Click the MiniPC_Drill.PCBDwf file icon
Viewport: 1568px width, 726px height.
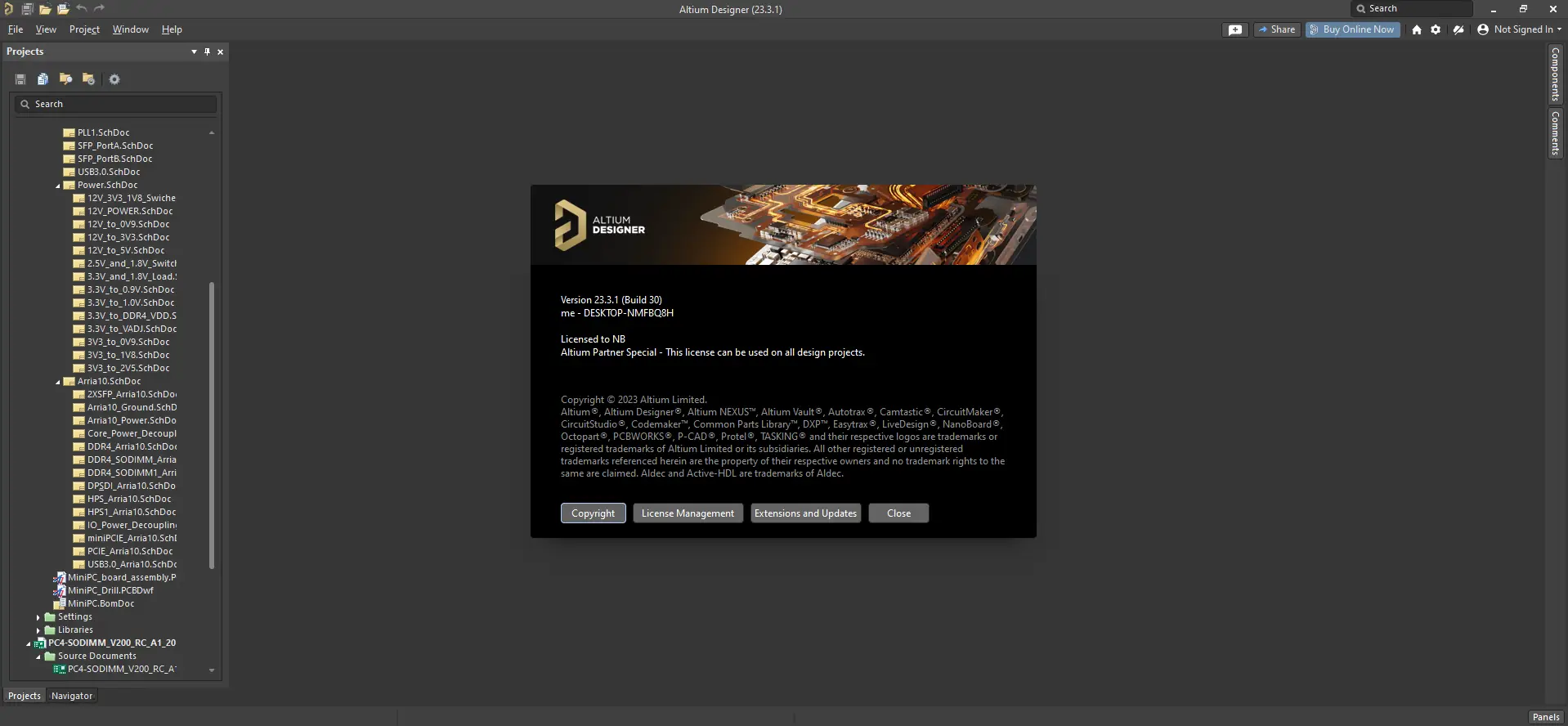[x=59, y=590]
